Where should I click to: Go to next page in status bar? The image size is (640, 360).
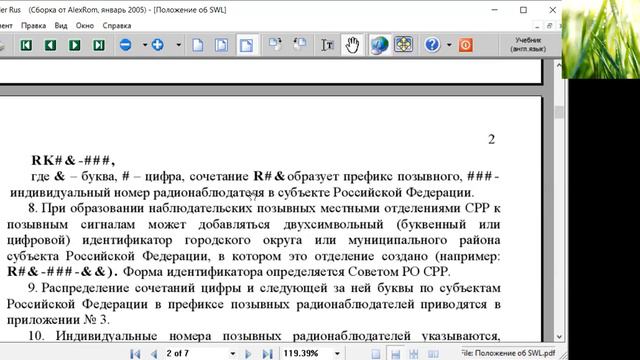pos(248,354)
